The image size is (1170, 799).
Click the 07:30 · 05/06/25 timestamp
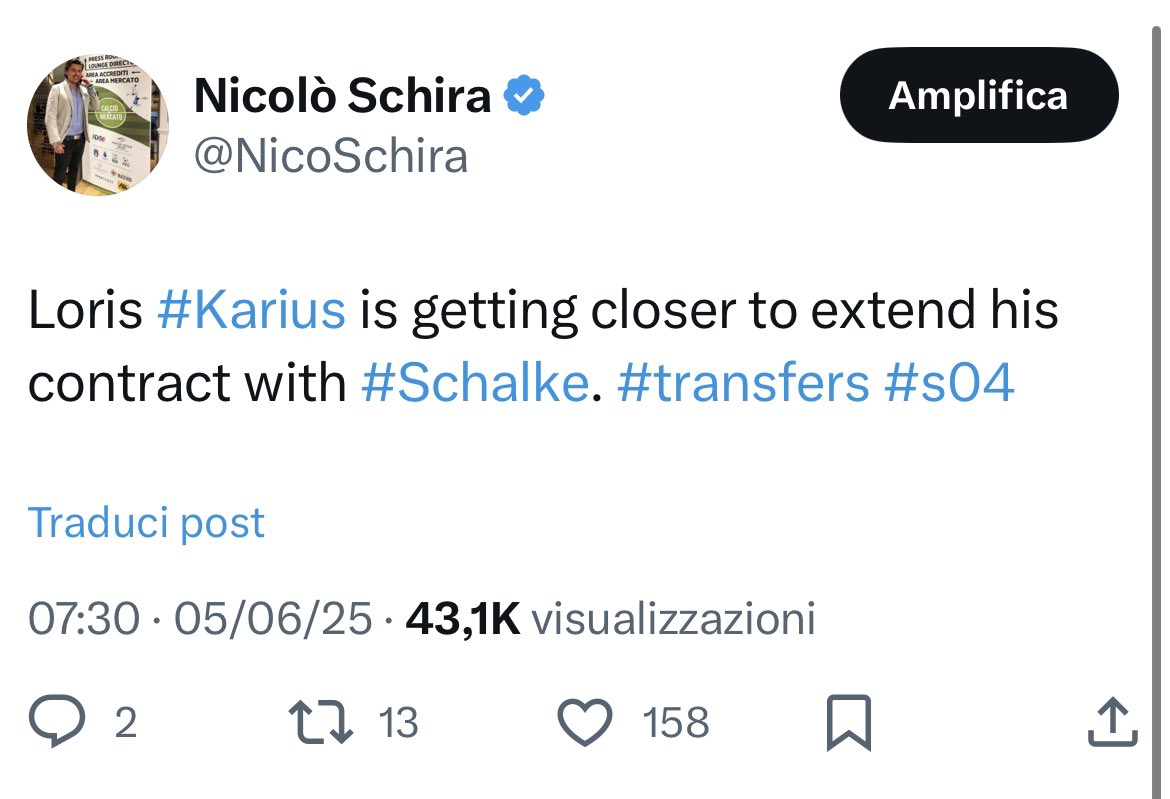(x=202, y=619)
